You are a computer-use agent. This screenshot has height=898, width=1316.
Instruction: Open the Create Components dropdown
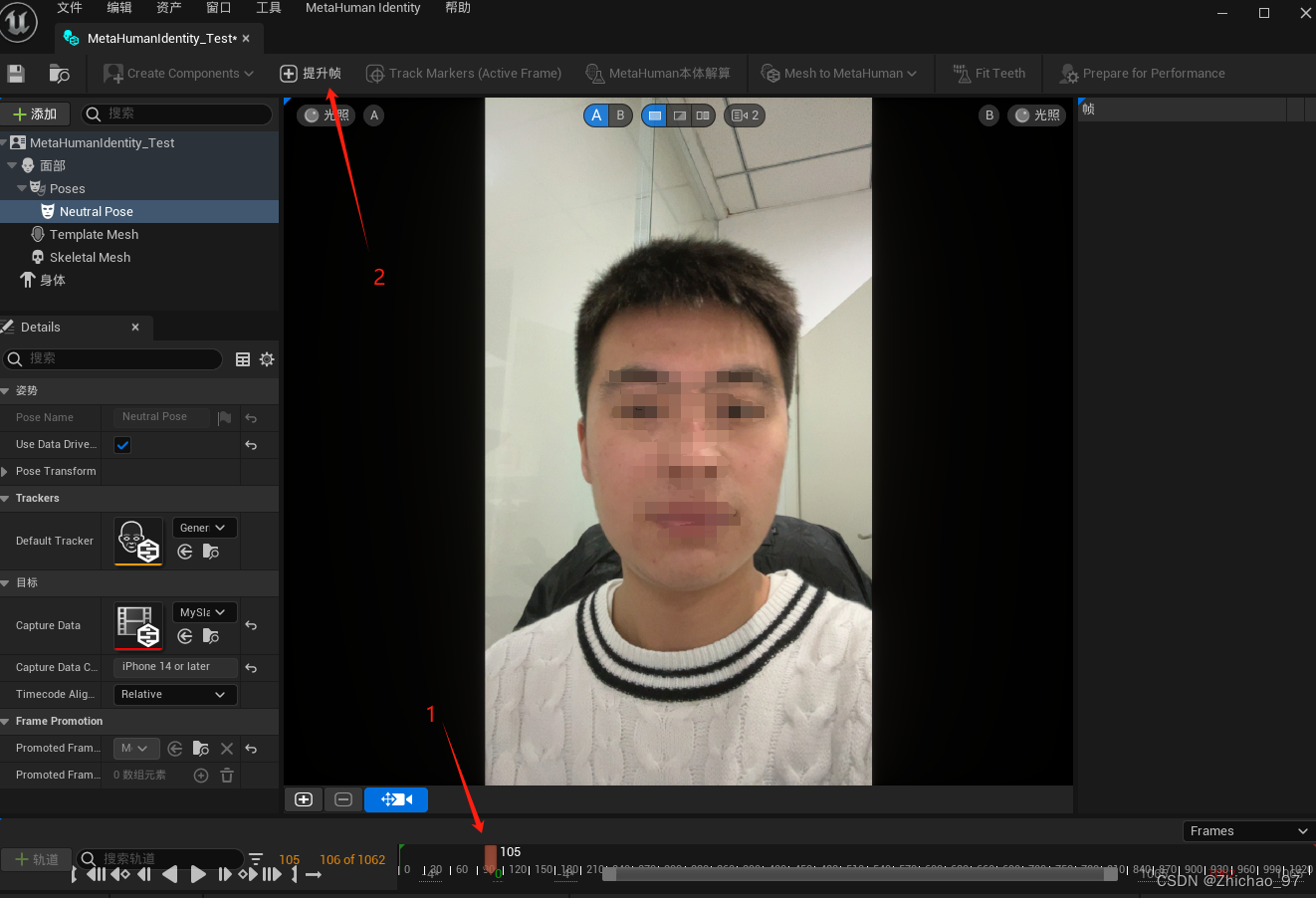179,74
